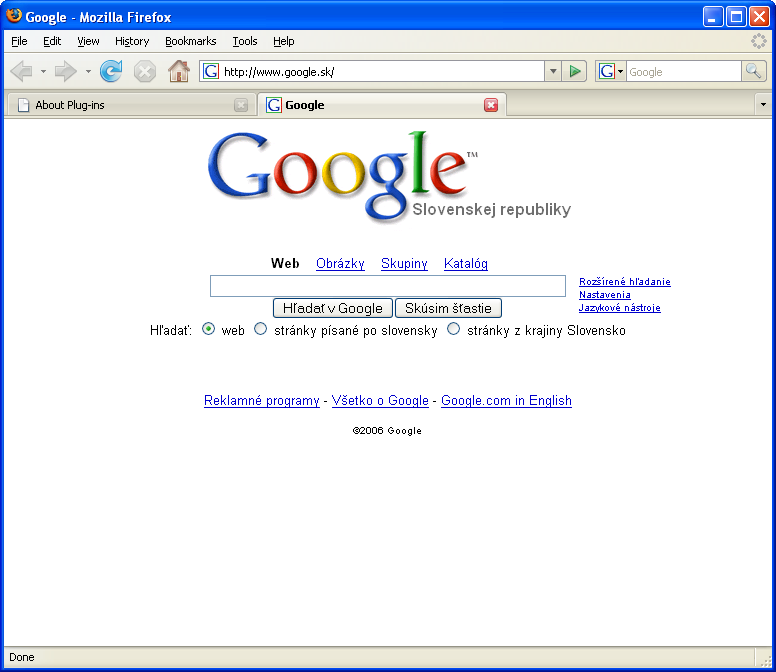This screenshot has height=672, width=776.
Task: Open the Nastavenia link
Action: click(604, 294)
